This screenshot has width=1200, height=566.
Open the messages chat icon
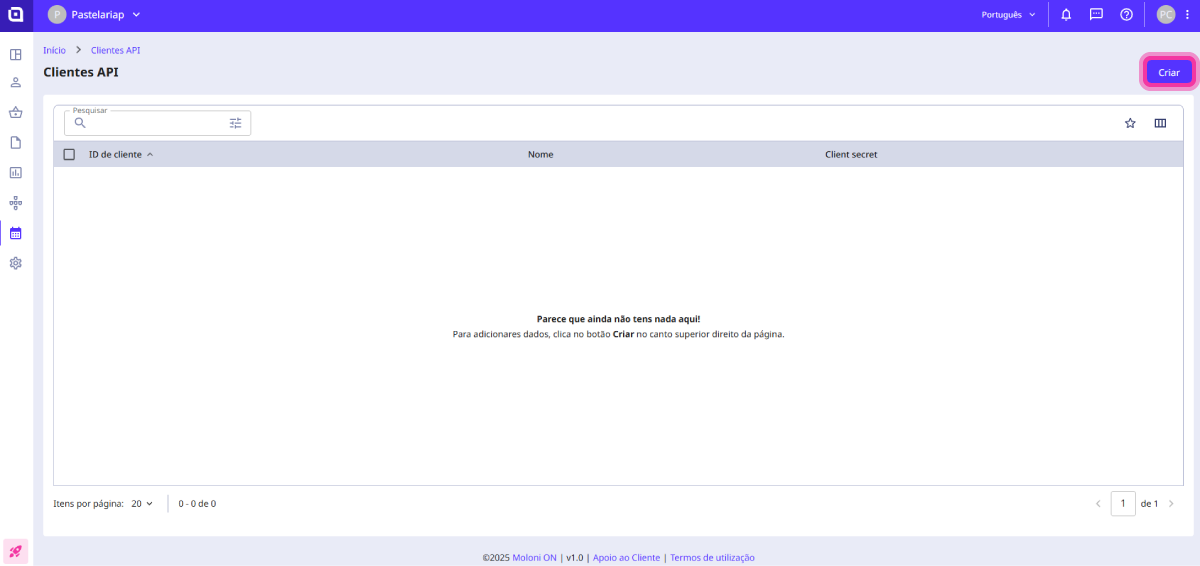pos(1096,15)
